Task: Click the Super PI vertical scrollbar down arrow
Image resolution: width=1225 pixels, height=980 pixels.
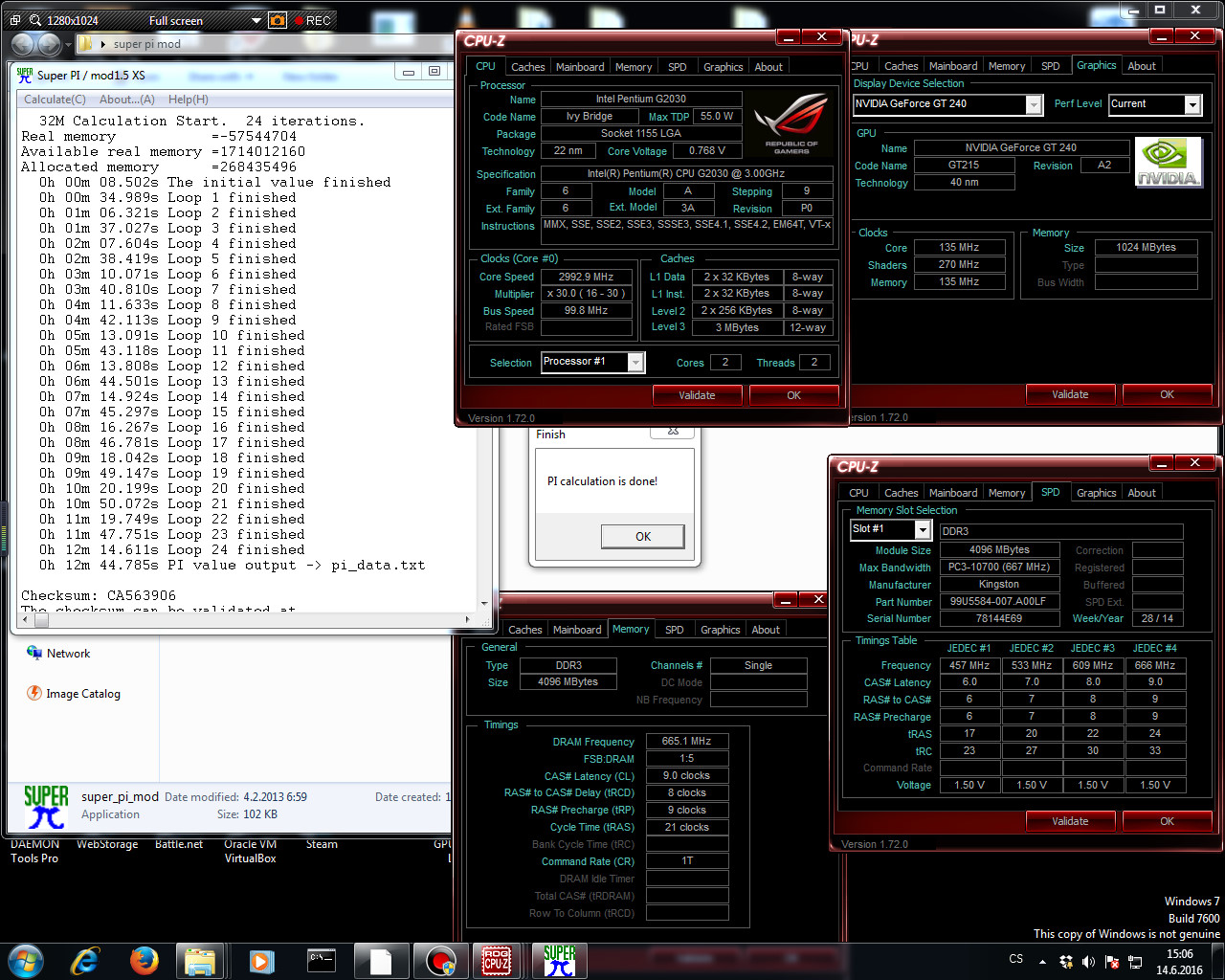Action: click(x=485, y=603)
